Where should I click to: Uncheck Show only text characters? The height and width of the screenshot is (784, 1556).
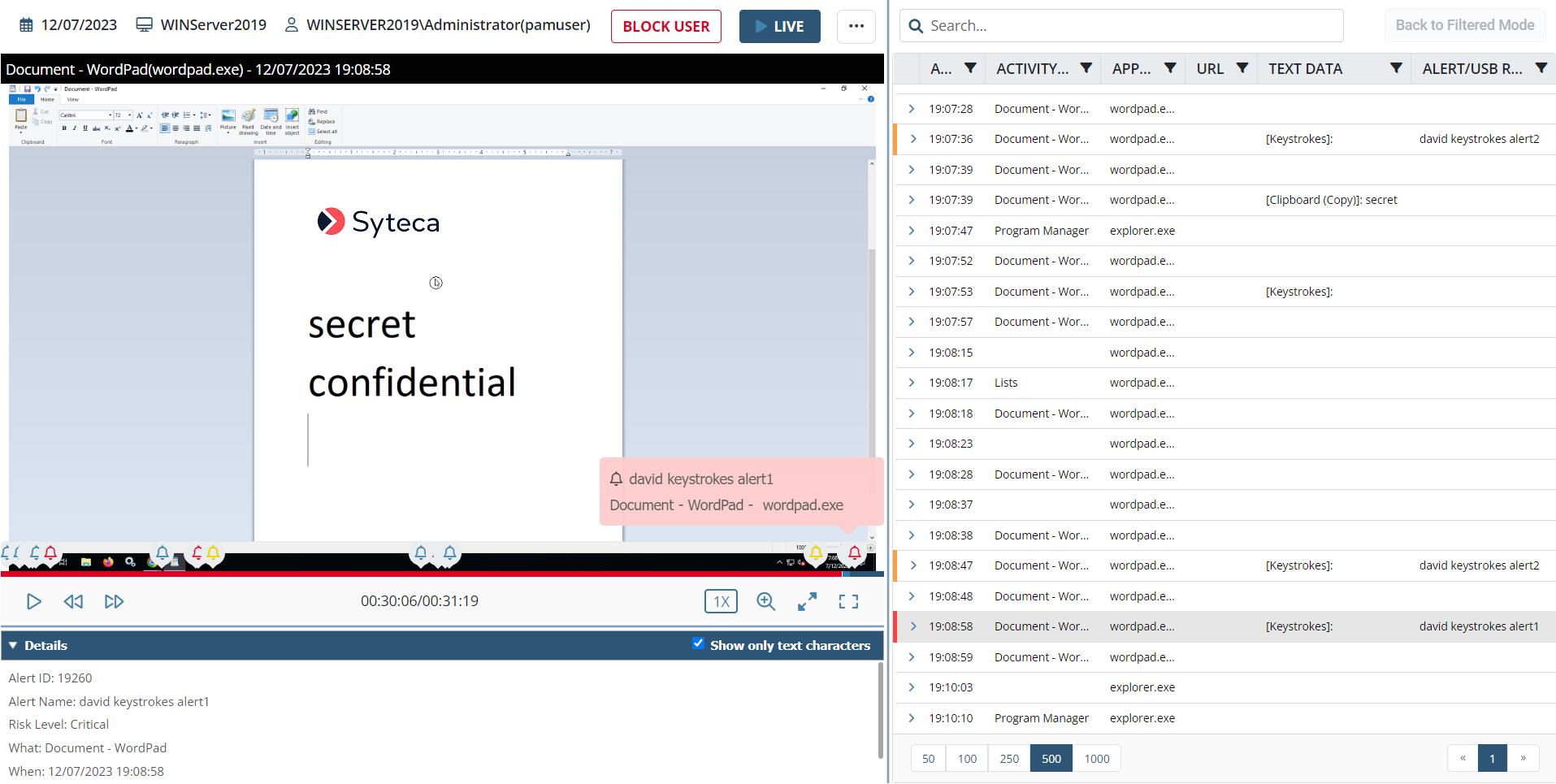(x=698, y=643)
